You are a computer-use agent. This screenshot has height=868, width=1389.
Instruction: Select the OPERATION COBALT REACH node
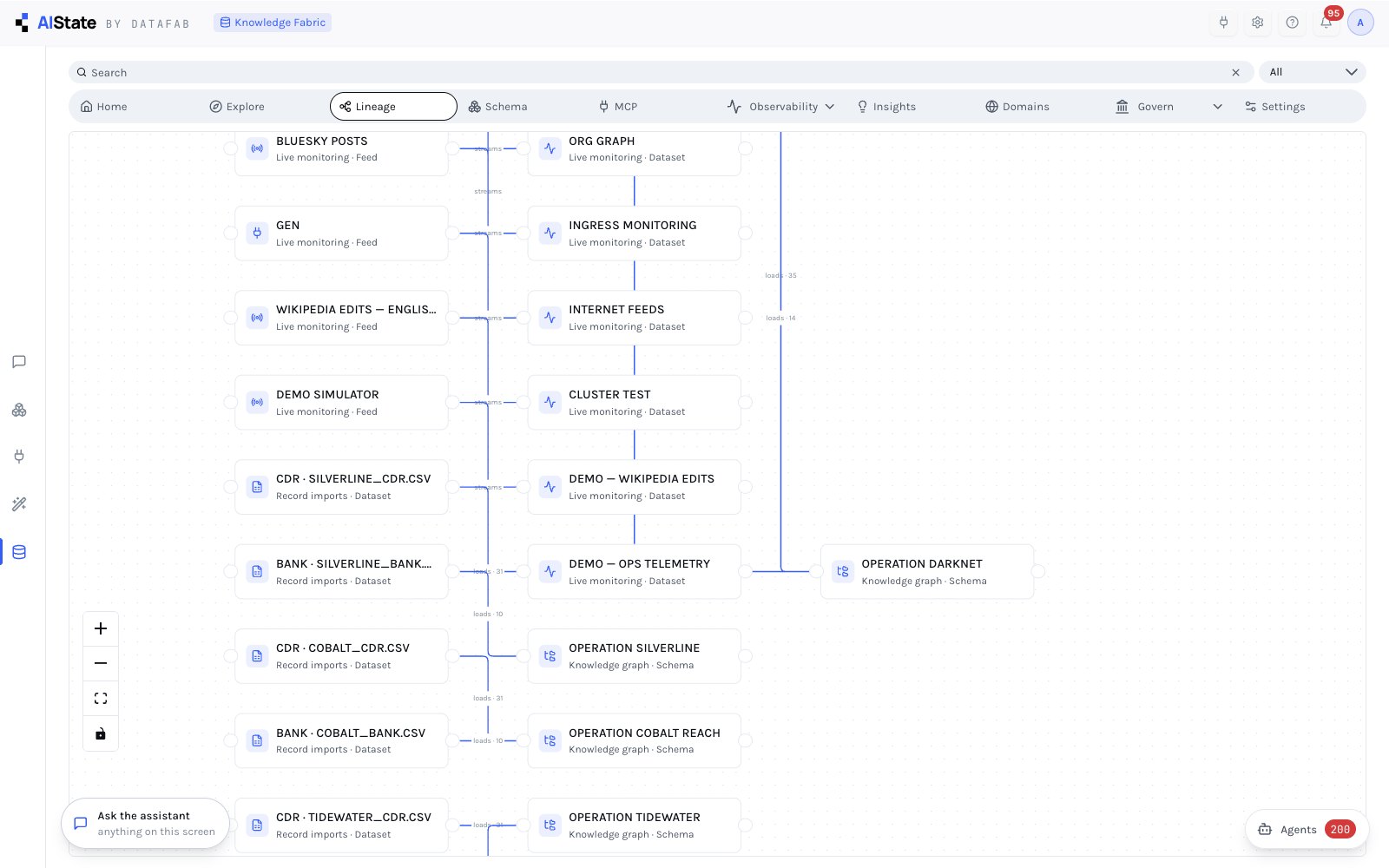click(634, 740)
